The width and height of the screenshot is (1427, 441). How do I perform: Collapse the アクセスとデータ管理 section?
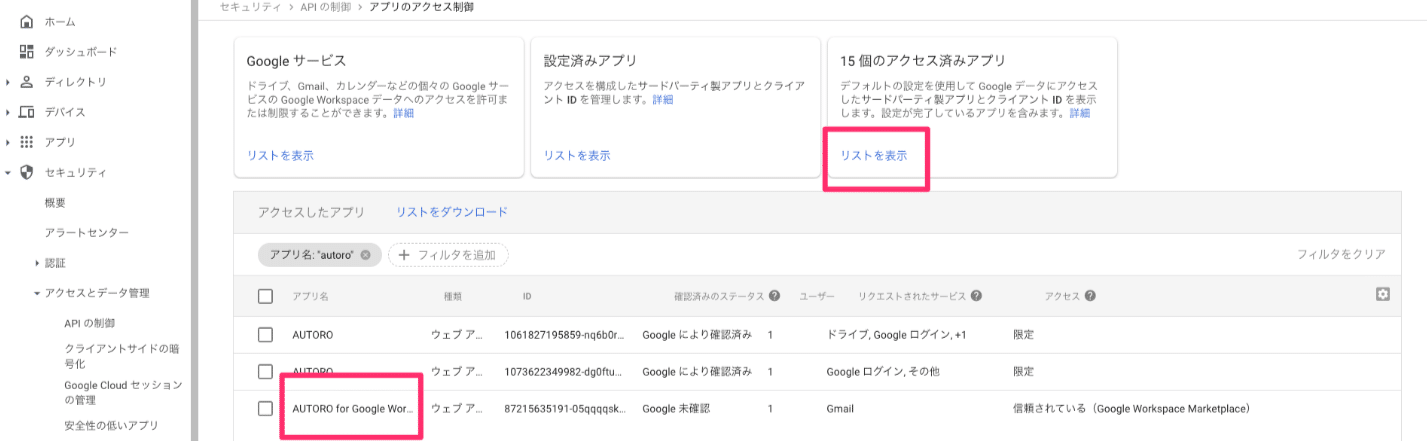click(x=37, y=293)
